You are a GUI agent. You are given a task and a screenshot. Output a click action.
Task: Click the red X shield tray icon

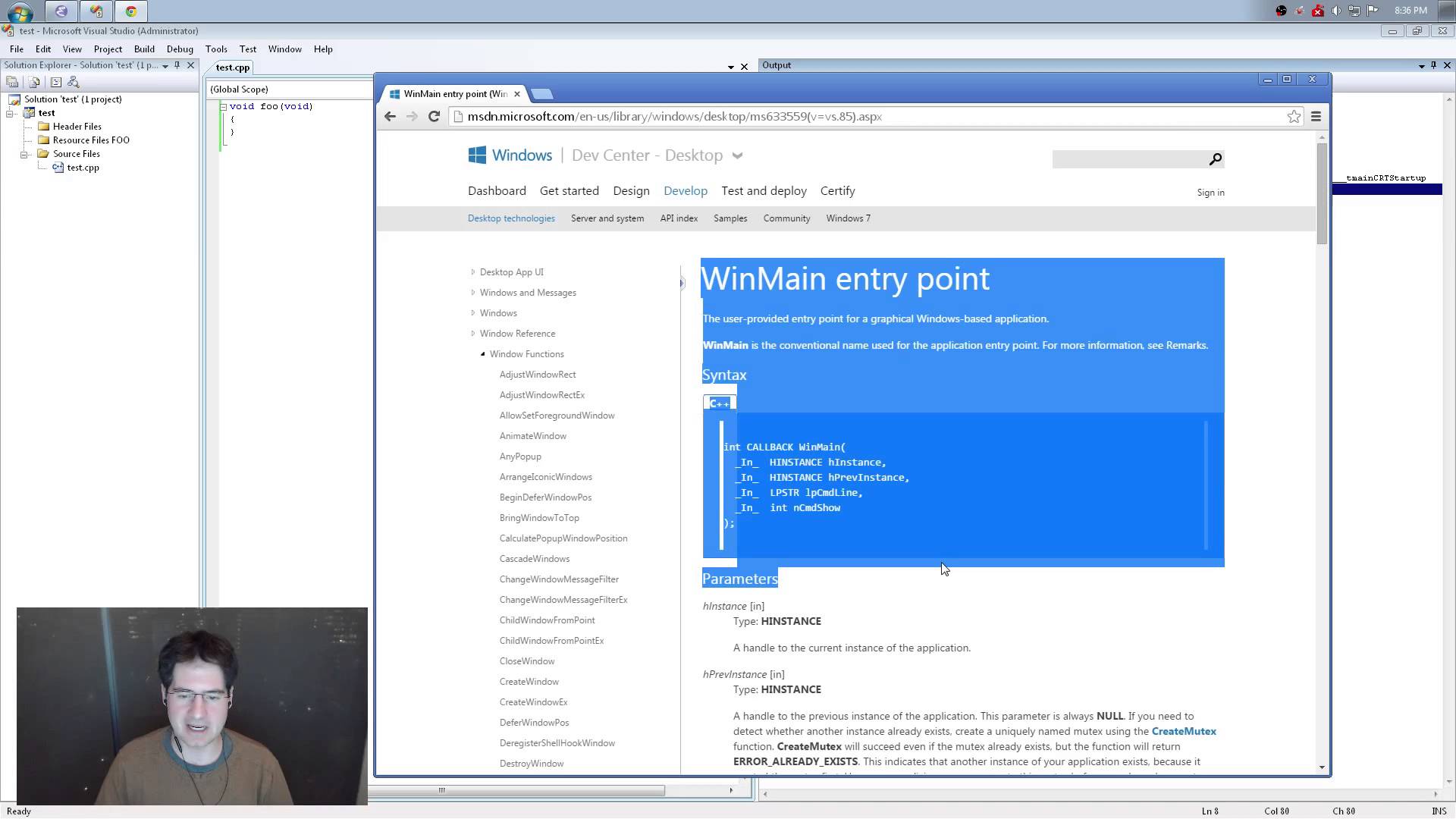pos(1318,11)
